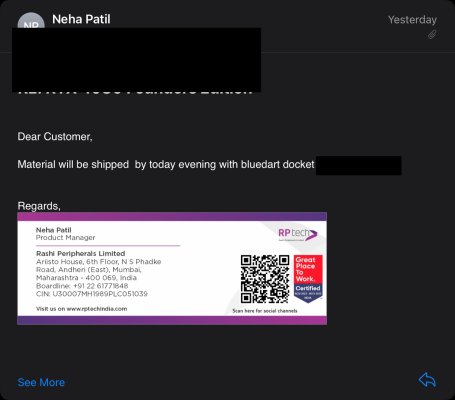This screenshot has width=455, height=400.
Task: Click the Yesterday timestamp
Action: point(412,20)
